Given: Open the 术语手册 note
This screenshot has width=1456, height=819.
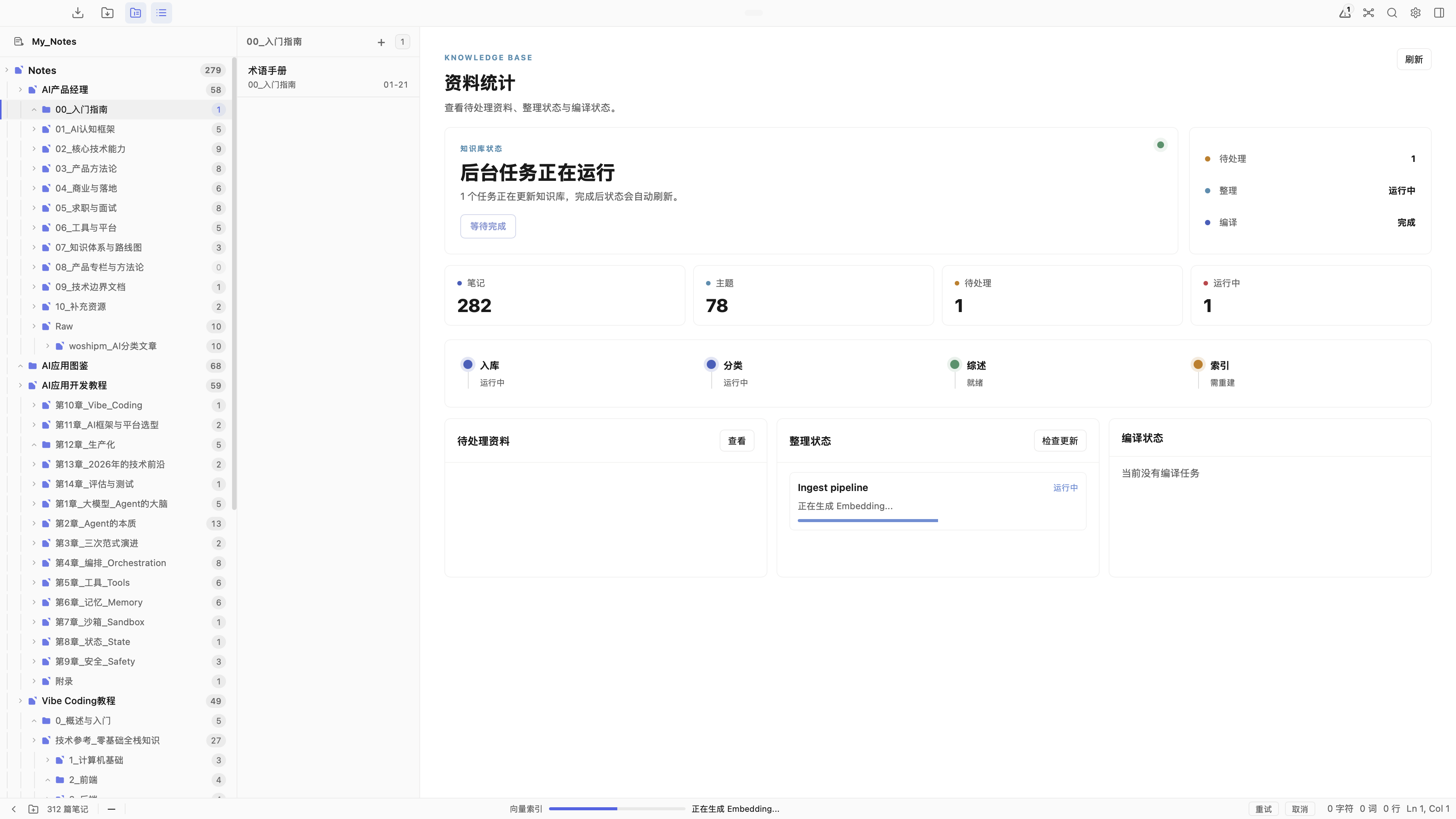Looking at the screenshot, I should (x=328, y=77).
